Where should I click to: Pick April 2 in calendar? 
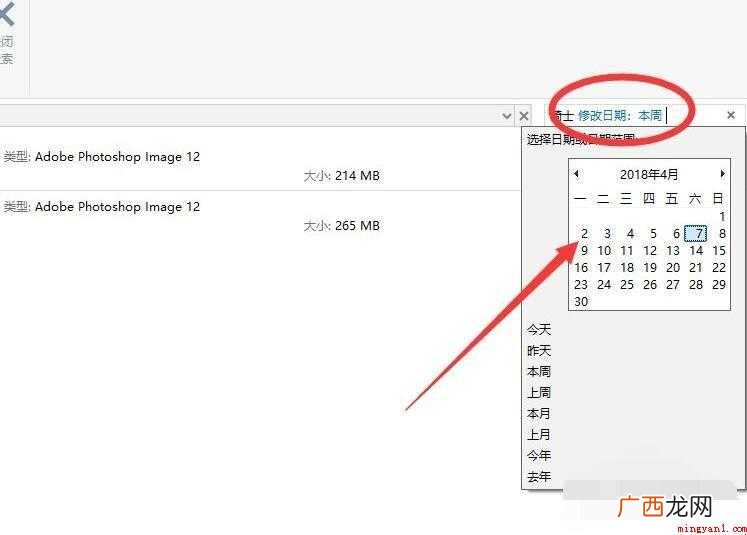(x=584, y=233)
